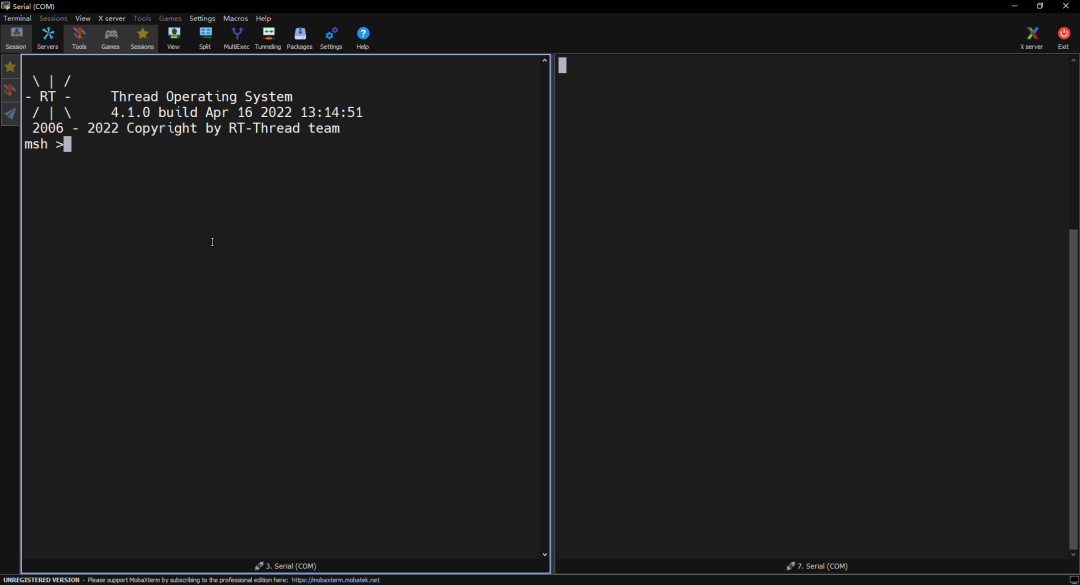Click the View toolbar icon
This screenshot has height=585, width=1080.
pos(174,39)
